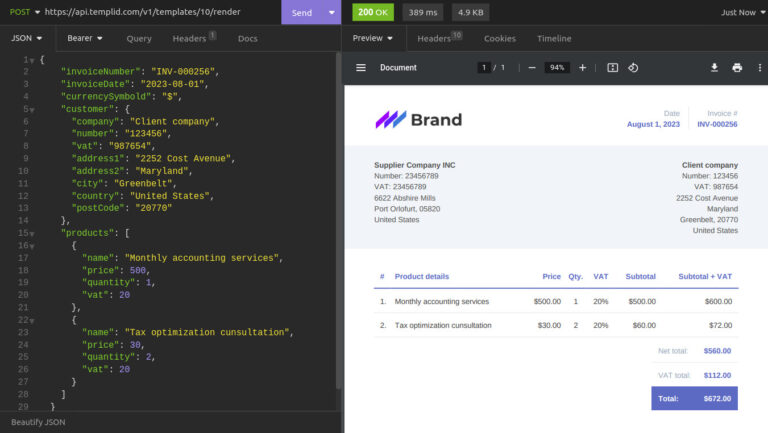Viewport: 768px width, 433px height.
Task: Expand the JSON body type dropdown
Action: 27,39
